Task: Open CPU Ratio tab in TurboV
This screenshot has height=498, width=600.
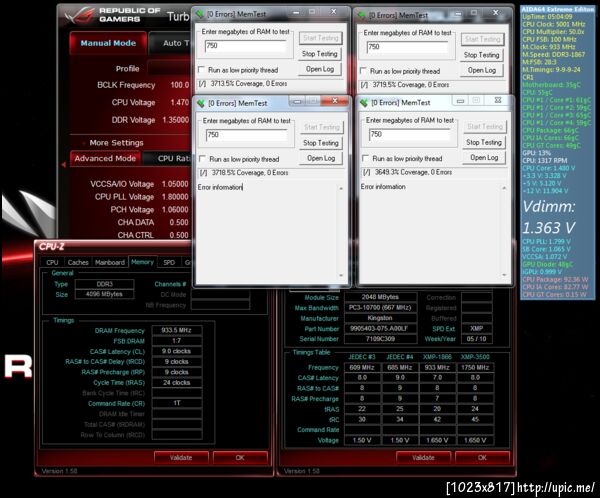Action: pos(168,158)
